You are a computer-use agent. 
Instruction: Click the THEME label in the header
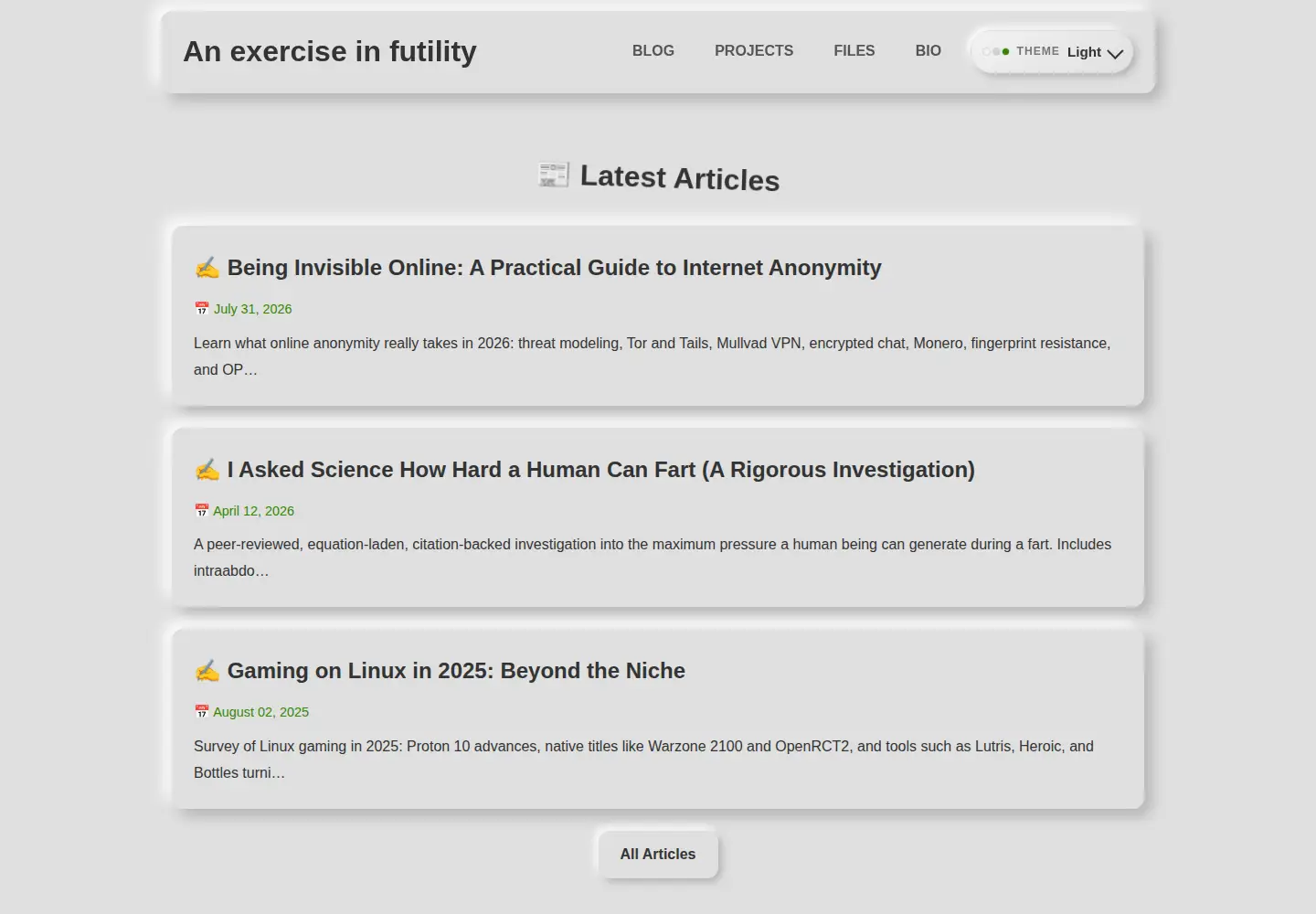(1038, 51)
